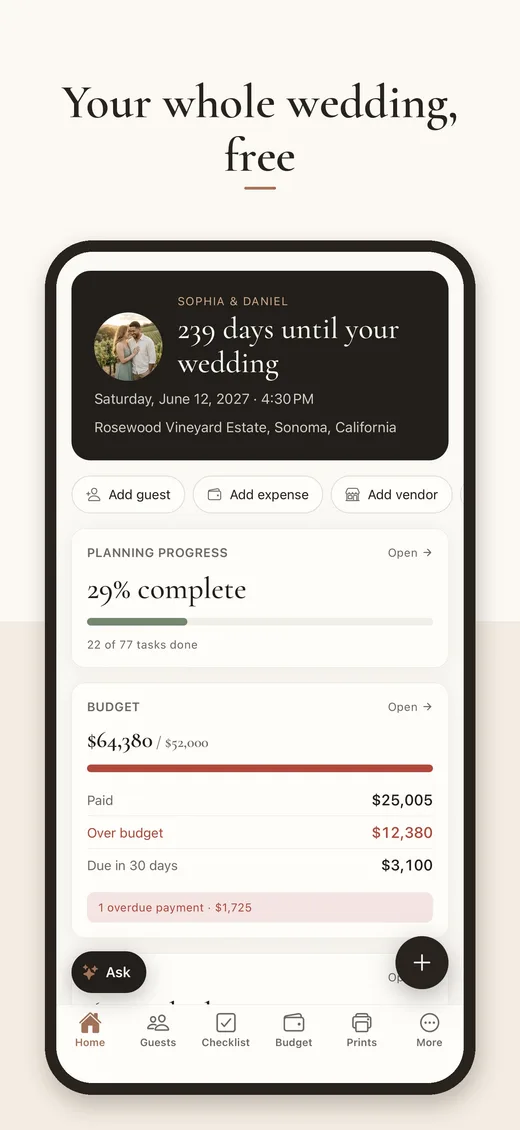Select the Due in 30 days row

260,866
